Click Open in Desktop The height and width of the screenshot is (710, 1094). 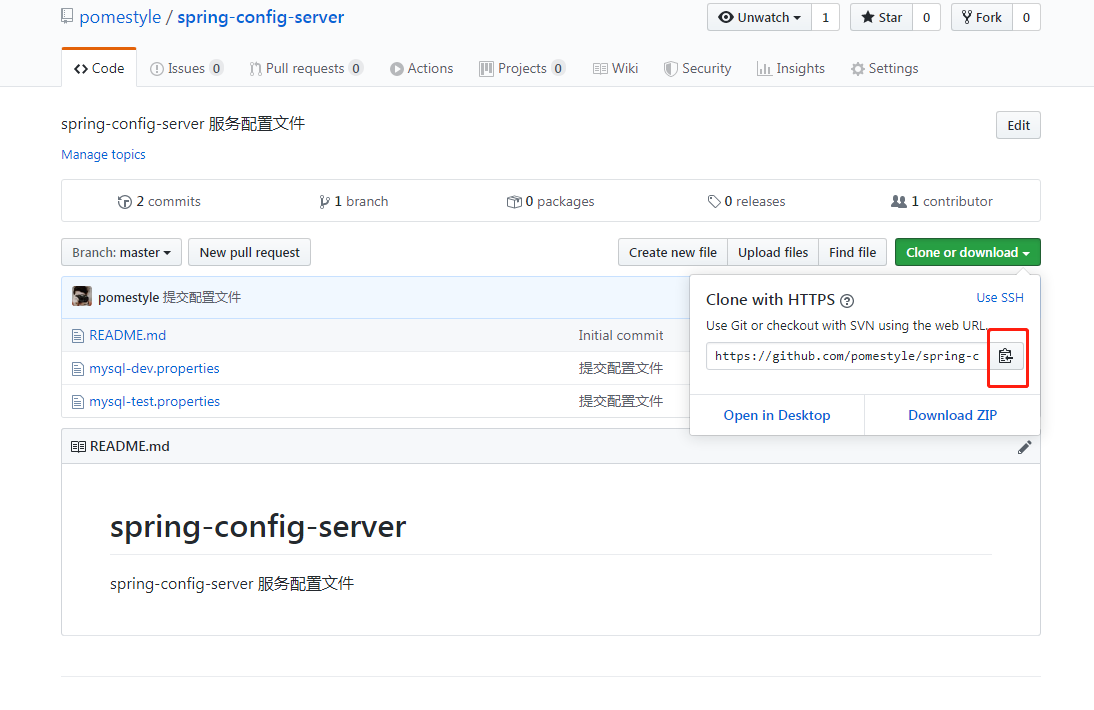777,416
